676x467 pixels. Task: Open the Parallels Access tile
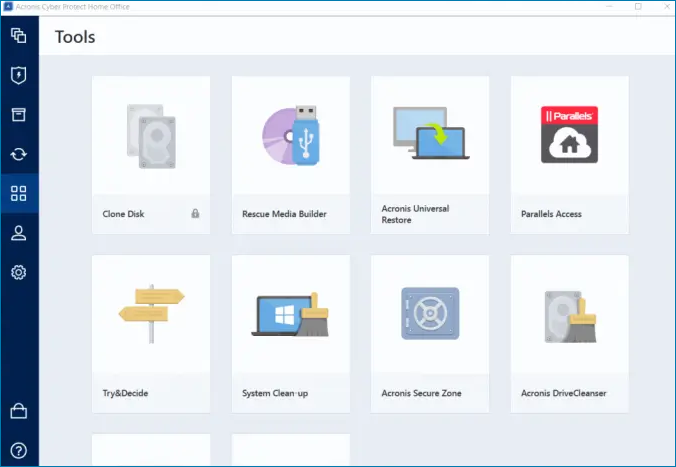569,154
